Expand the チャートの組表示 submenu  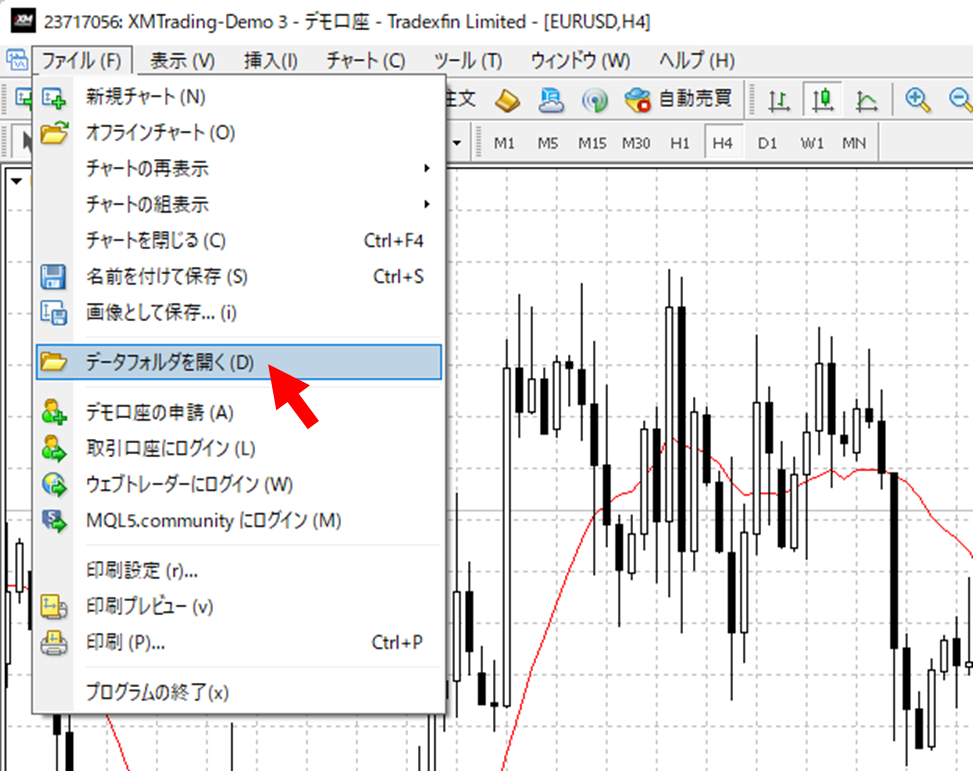pos(239,204)
